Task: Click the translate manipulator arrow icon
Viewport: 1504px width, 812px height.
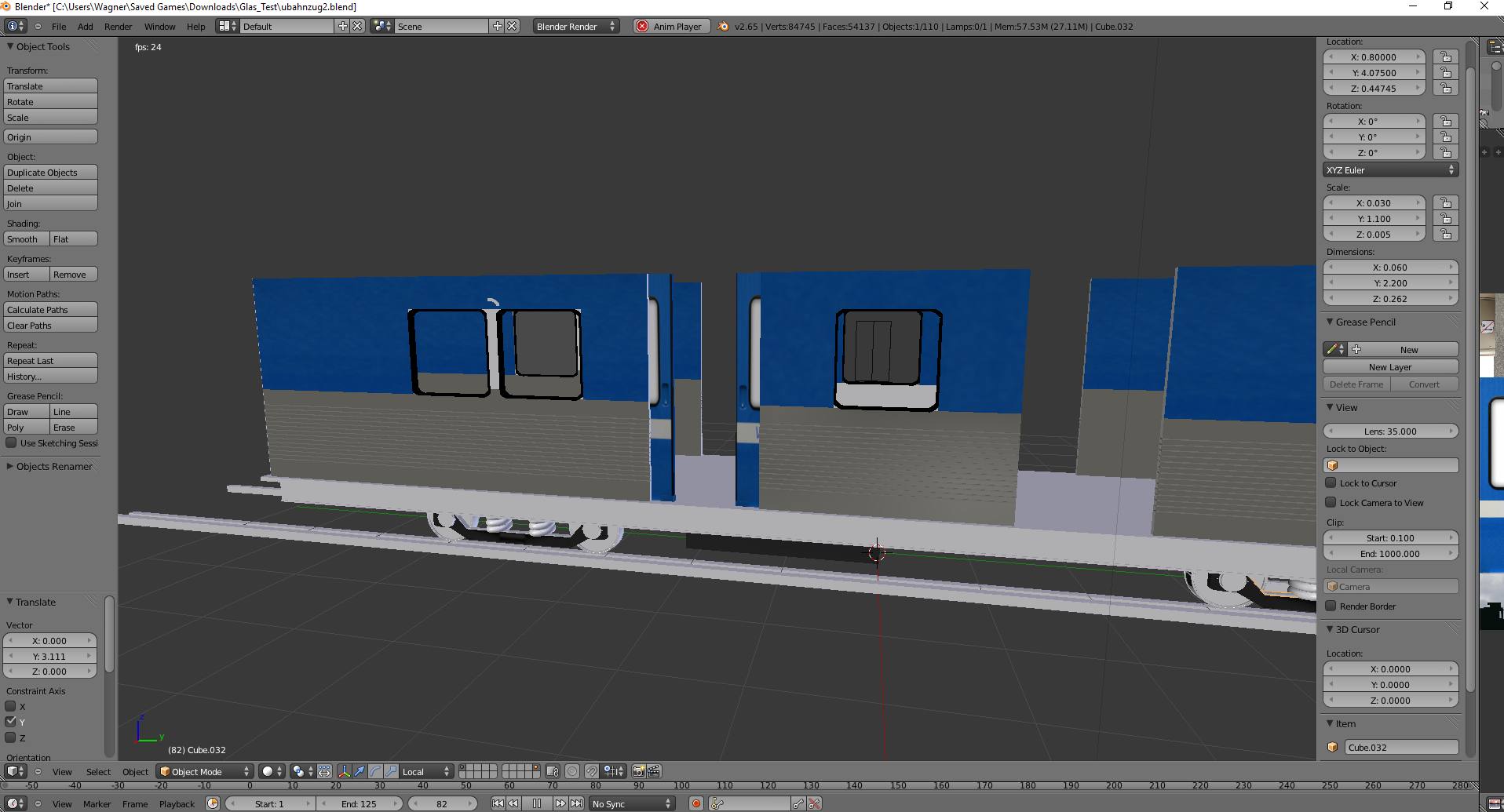Action: [360, 771]
